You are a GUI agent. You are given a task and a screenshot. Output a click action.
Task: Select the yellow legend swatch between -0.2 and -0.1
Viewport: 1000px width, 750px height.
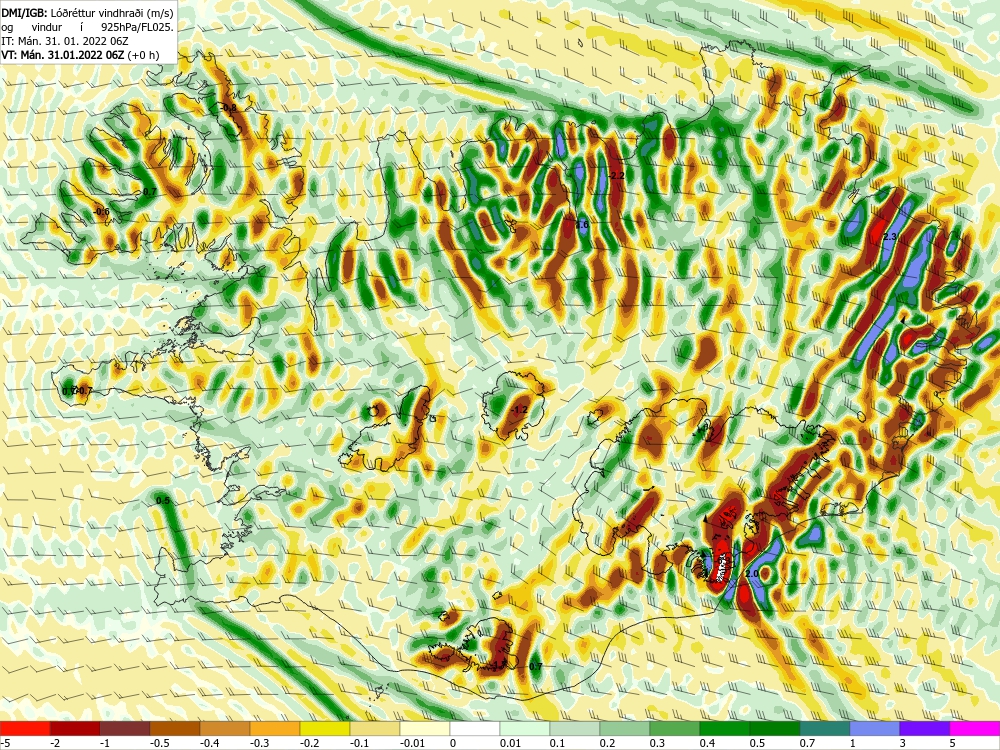click(325, 728)
